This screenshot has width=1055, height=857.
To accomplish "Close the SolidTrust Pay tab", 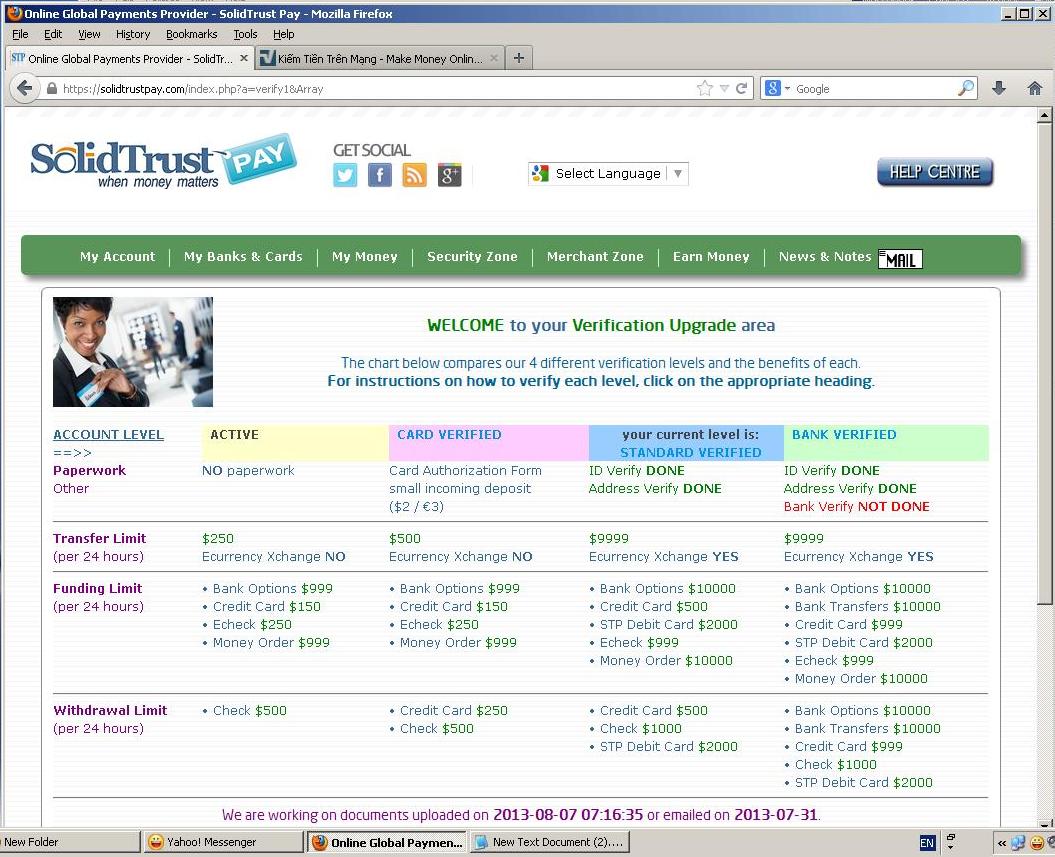I will point(244,59).
